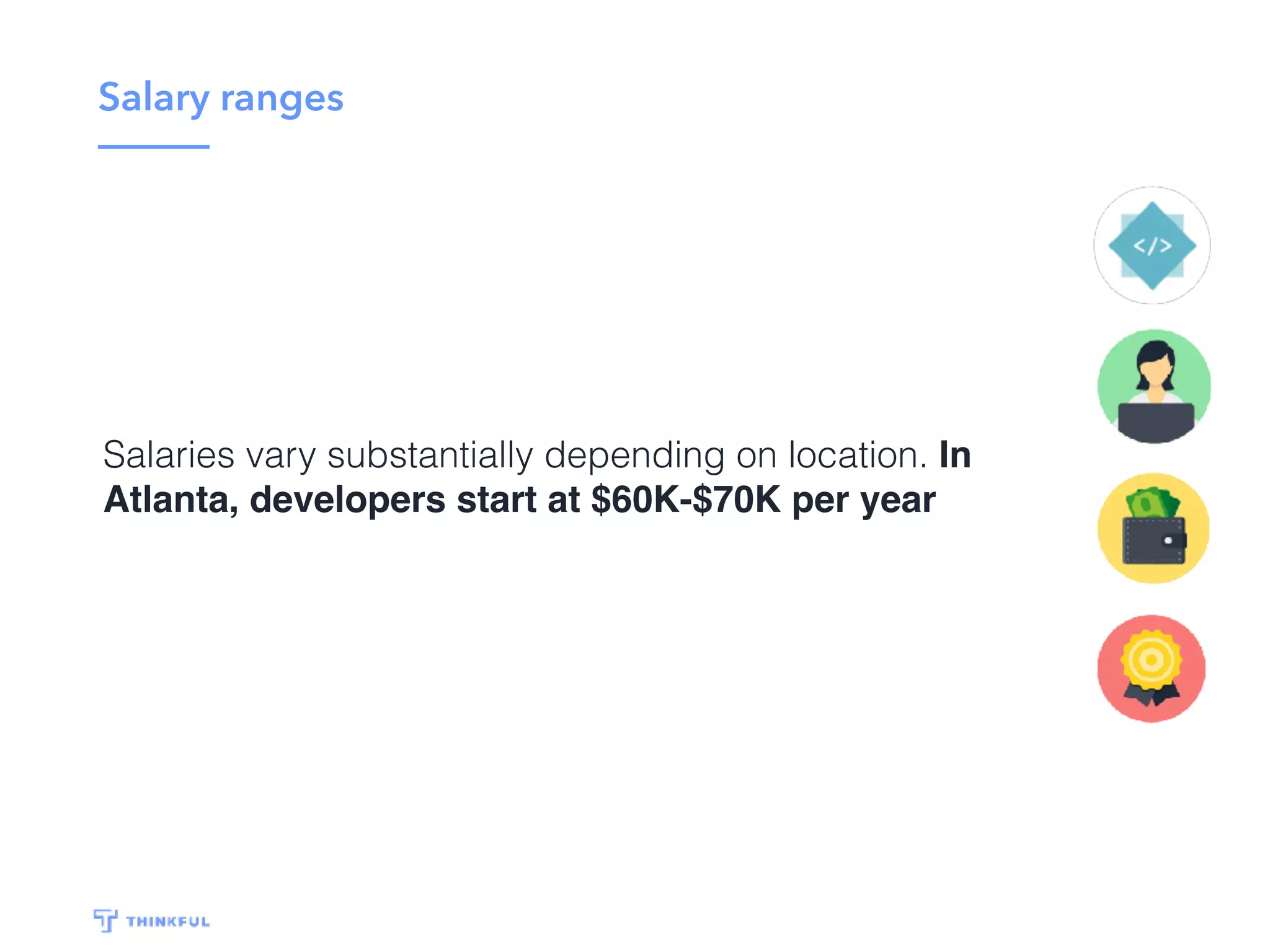1270x952 pixels.
Task: Click the THINKFUL wordmark text
Action: click(168, 922)
